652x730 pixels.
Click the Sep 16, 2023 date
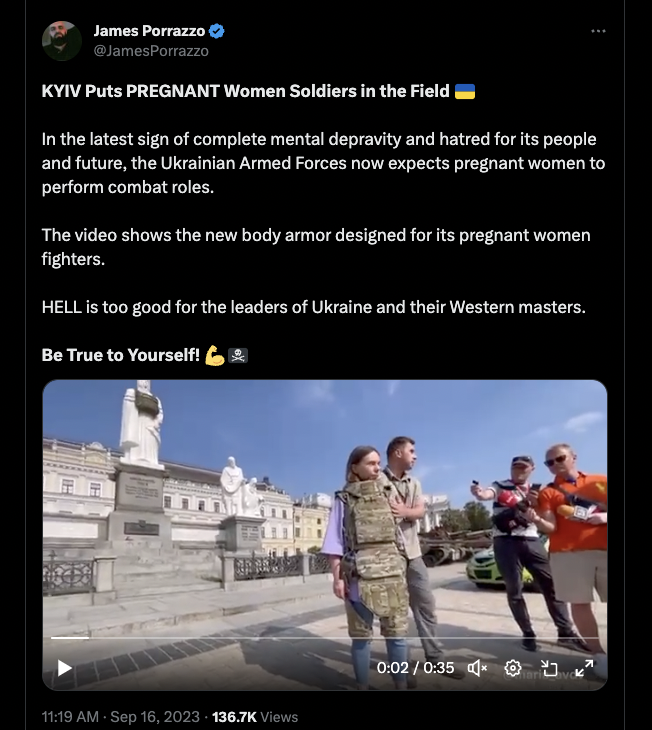point(155,717)
